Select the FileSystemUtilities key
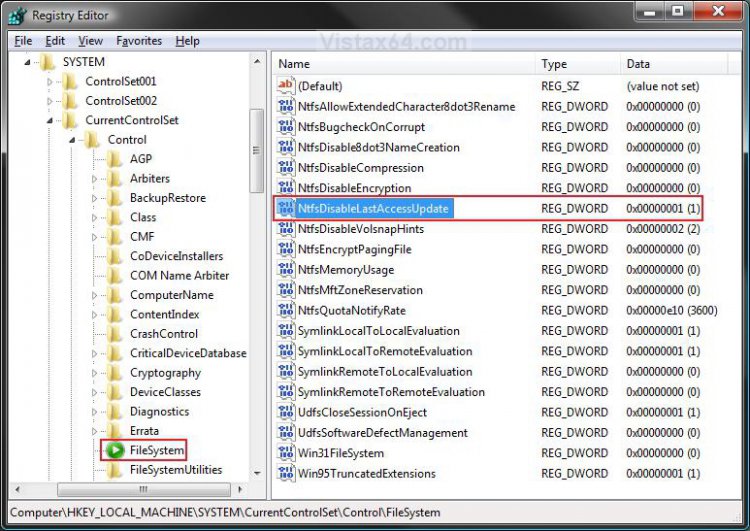 click(175, 470)
